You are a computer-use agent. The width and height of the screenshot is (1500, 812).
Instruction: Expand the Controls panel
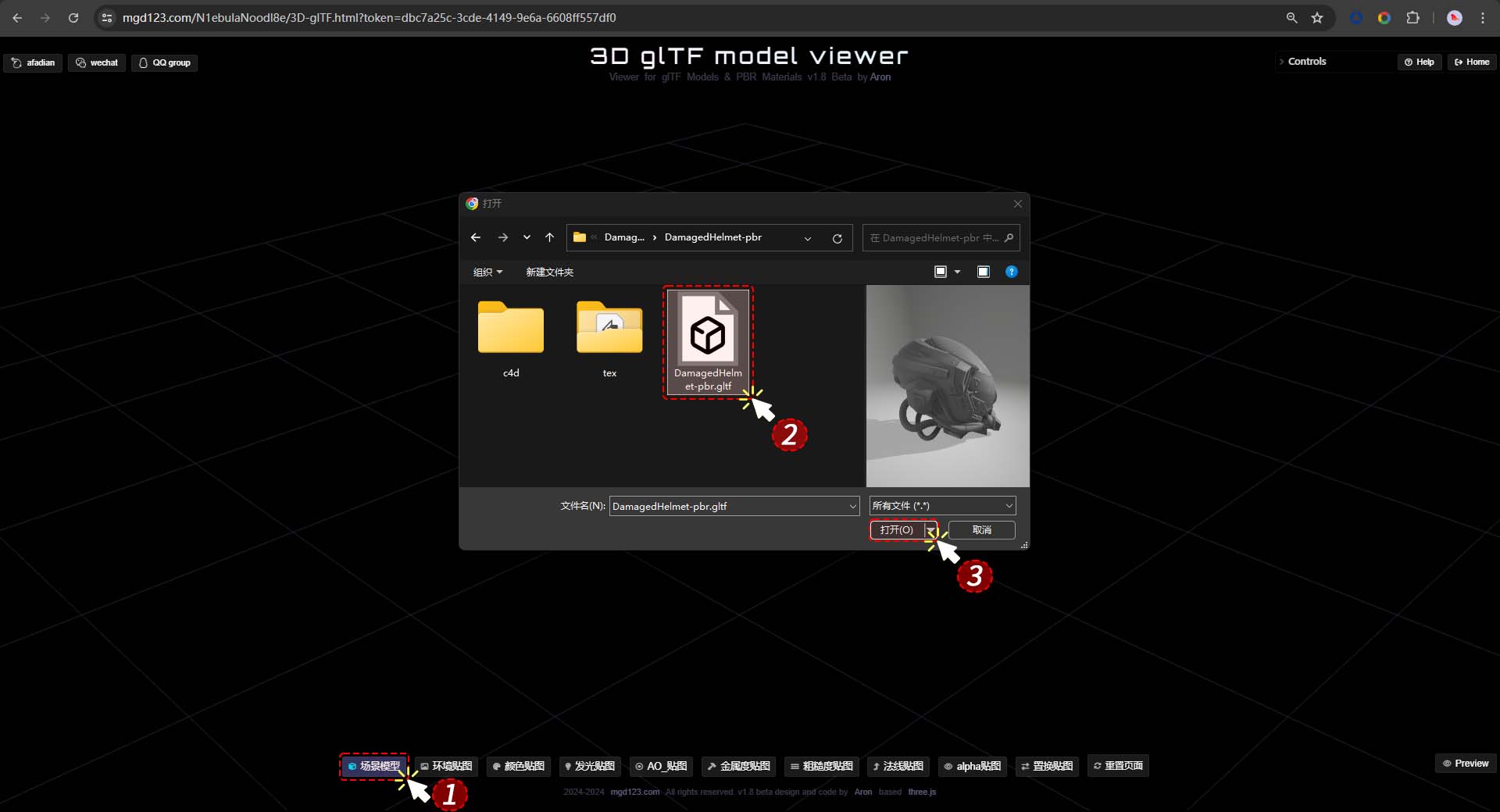point(1306,62)
